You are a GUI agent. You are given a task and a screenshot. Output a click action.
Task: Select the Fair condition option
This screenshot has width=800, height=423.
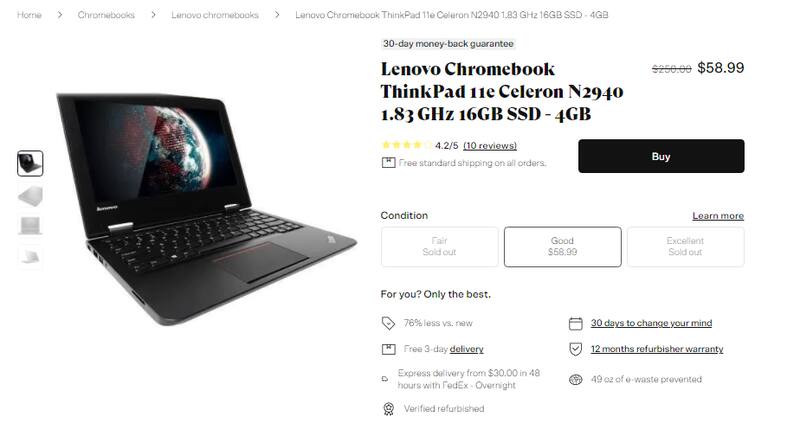point(439,246)
